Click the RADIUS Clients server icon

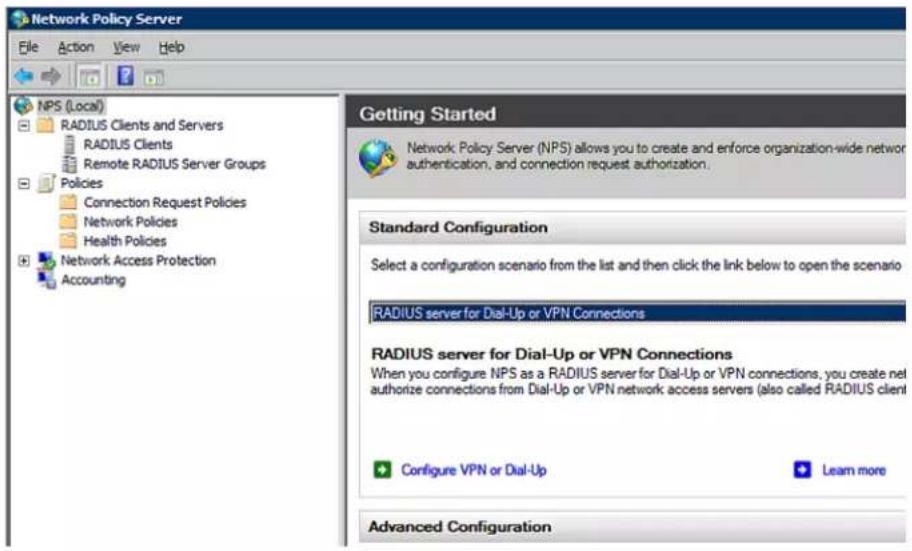69,144
